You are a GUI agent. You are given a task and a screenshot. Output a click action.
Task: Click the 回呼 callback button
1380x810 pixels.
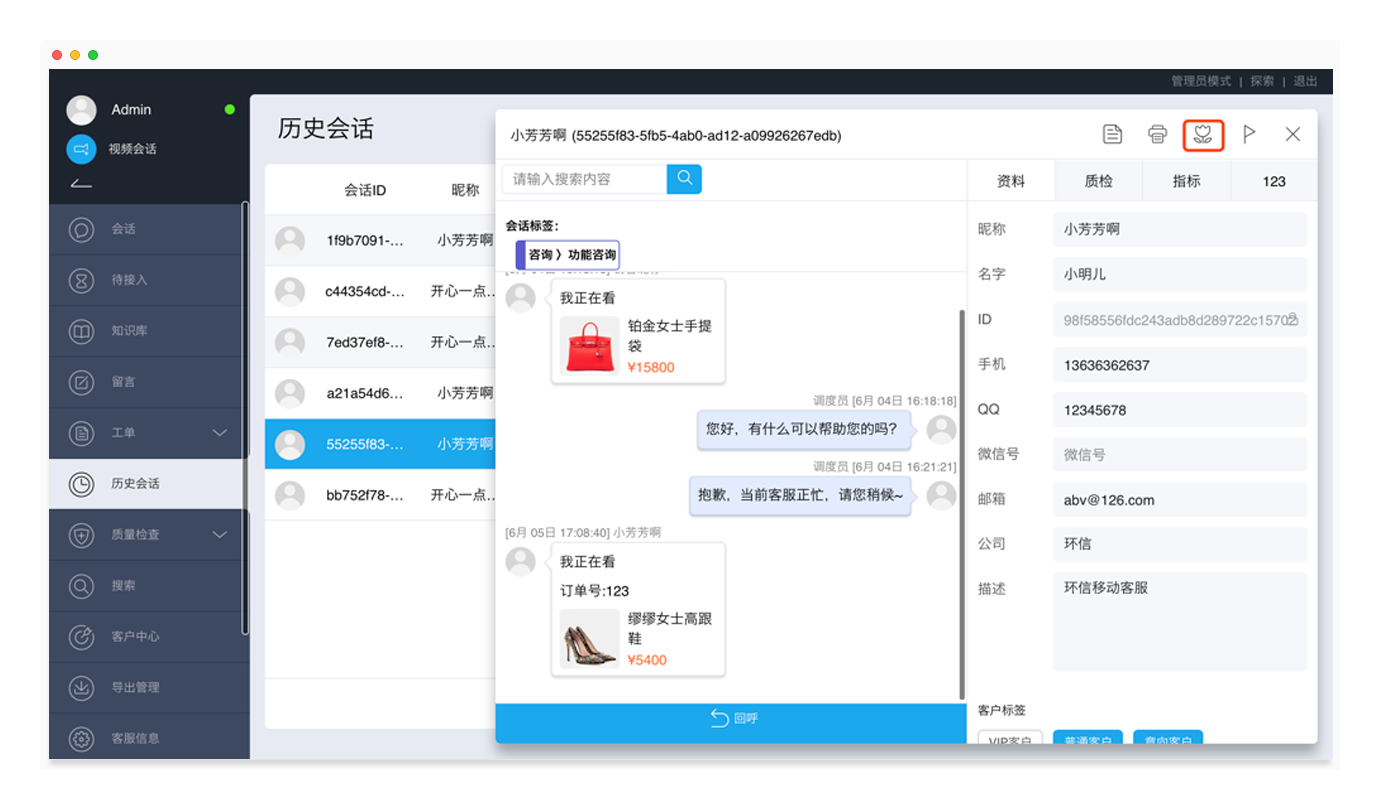coord(731,718)
